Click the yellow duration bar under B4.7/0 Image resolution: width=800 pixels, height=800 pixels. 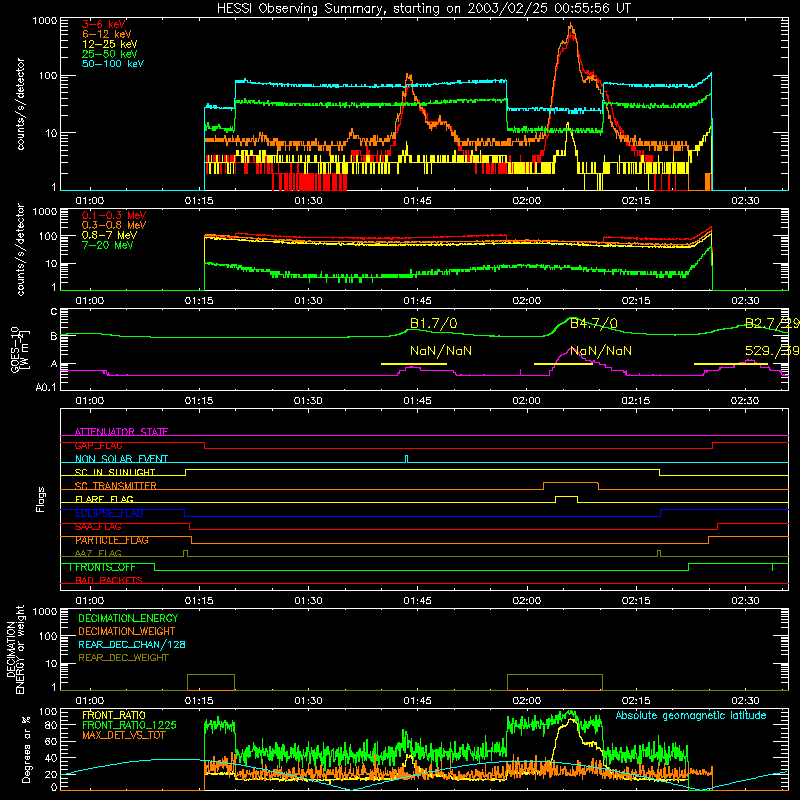coord(563,364)
